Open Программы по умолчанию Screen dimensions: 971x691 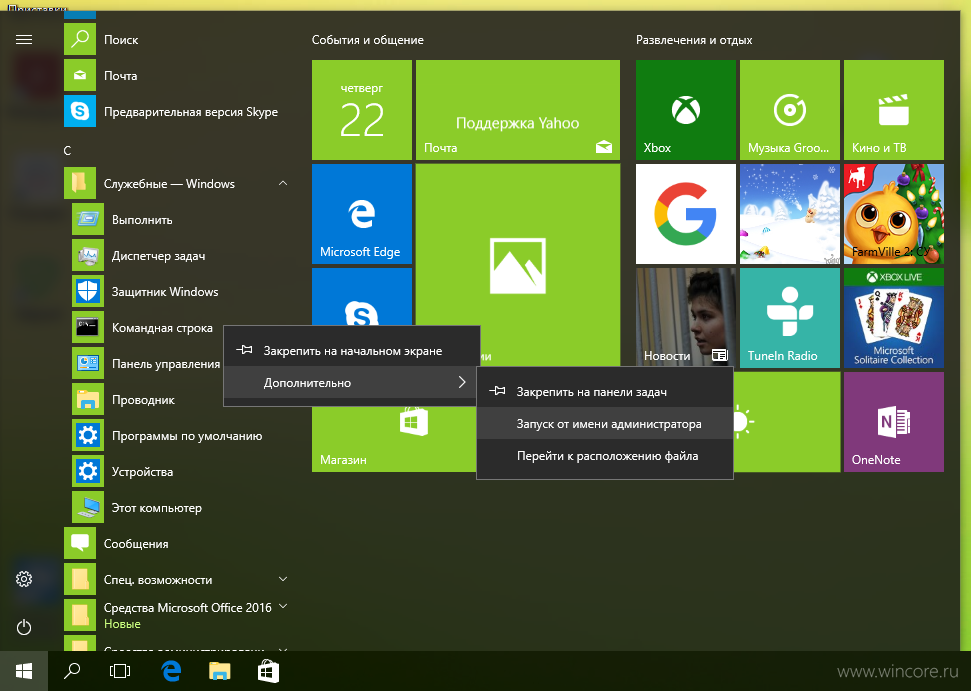(180, 435)
